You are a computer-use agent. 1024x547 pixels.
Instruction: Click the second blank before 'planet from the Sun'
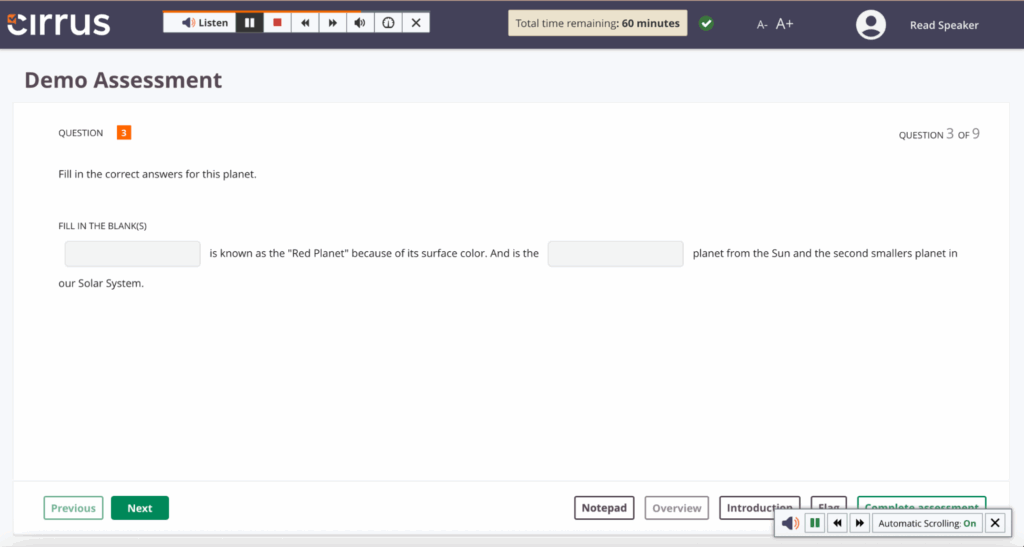[615, 254]
